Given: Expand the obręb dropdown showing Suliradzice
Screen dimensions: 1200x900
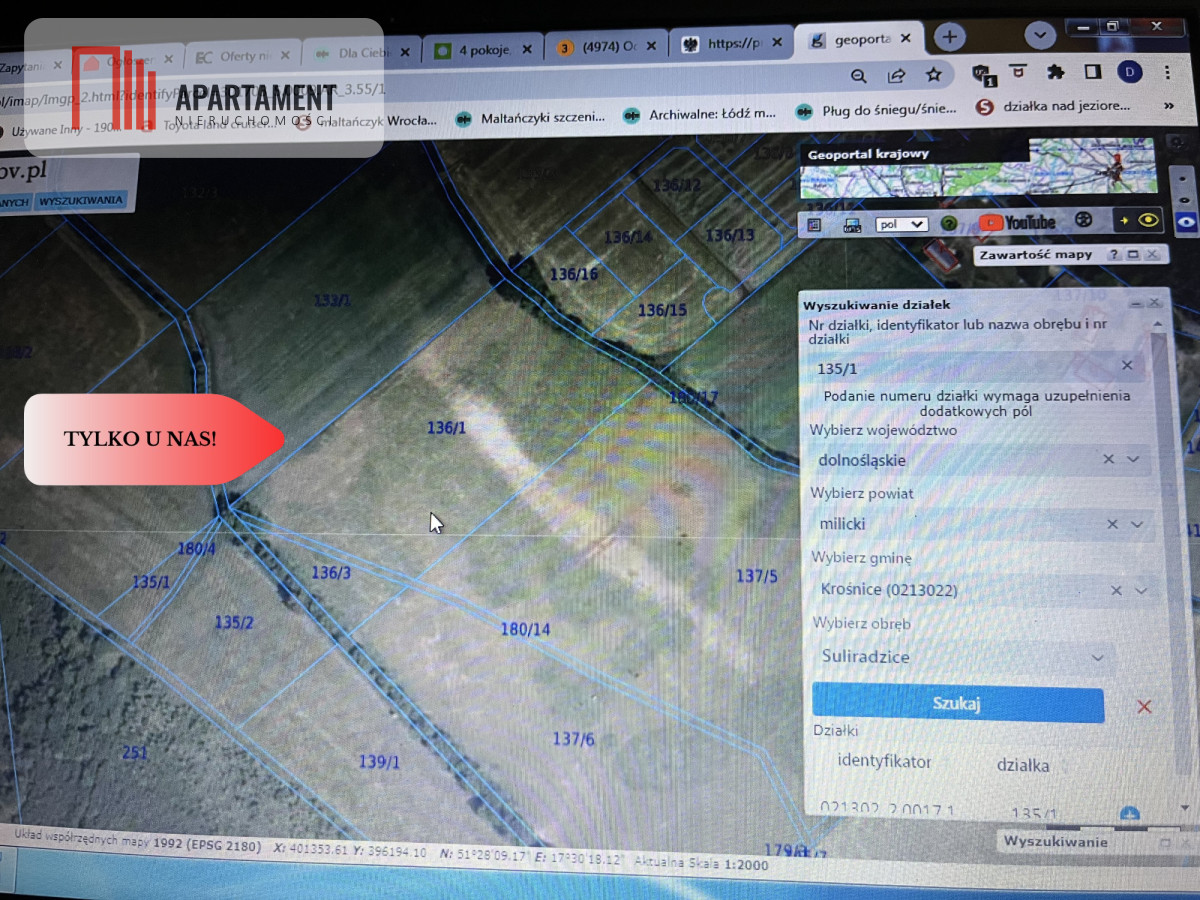Looking at the screenshot, I should coord(1098,657).
